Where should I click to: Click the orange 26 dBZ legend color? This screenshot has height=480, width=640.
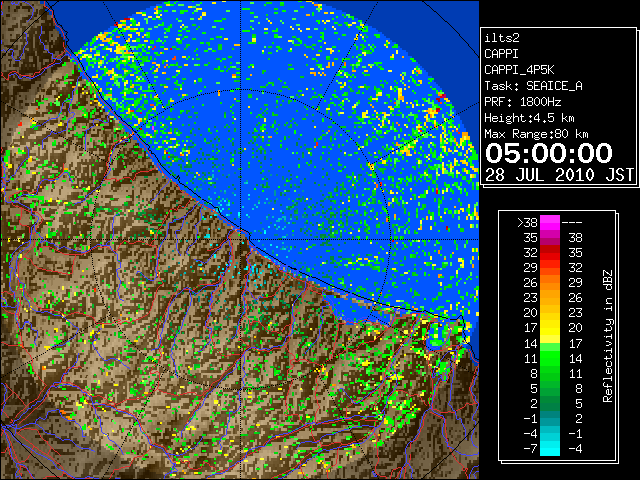tap(550, 283)
